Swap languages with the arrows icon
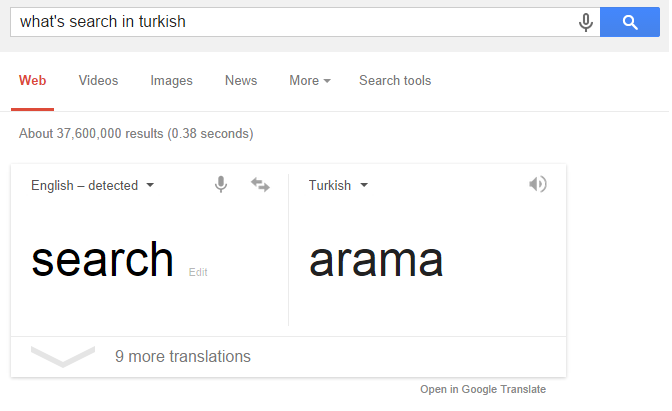The image size is (672, 411). coord(260,185)
